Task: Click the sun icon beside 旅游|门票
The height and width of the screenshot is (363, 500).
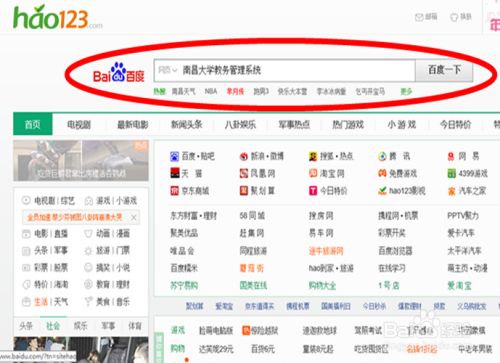Action: coord(88,251)
